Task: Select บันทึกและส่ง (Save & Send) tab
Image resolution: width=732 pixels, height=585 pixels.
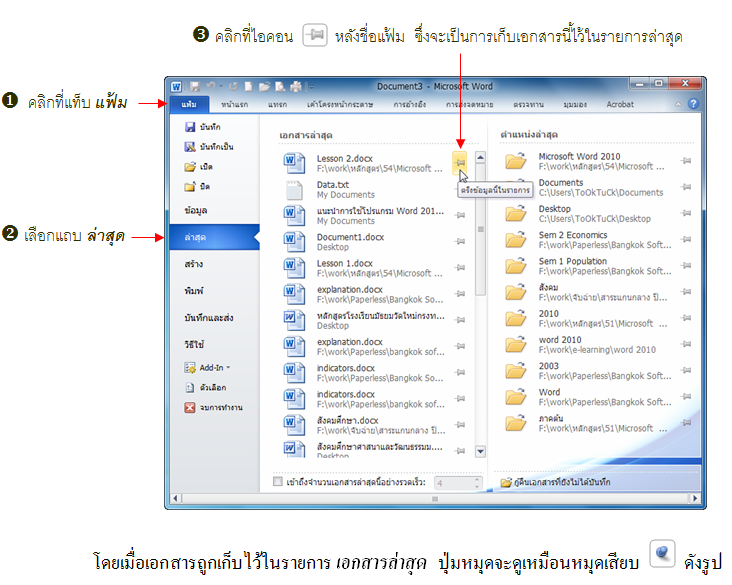Action: pos(208,318)
